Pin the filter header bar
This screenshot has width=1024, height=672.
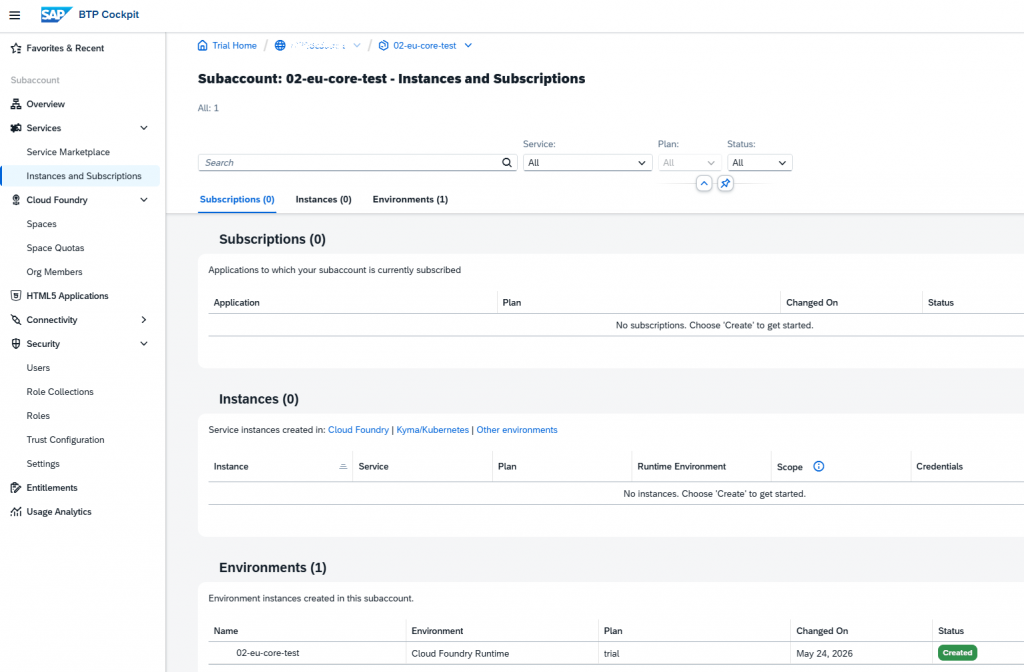tap(725, 184)
